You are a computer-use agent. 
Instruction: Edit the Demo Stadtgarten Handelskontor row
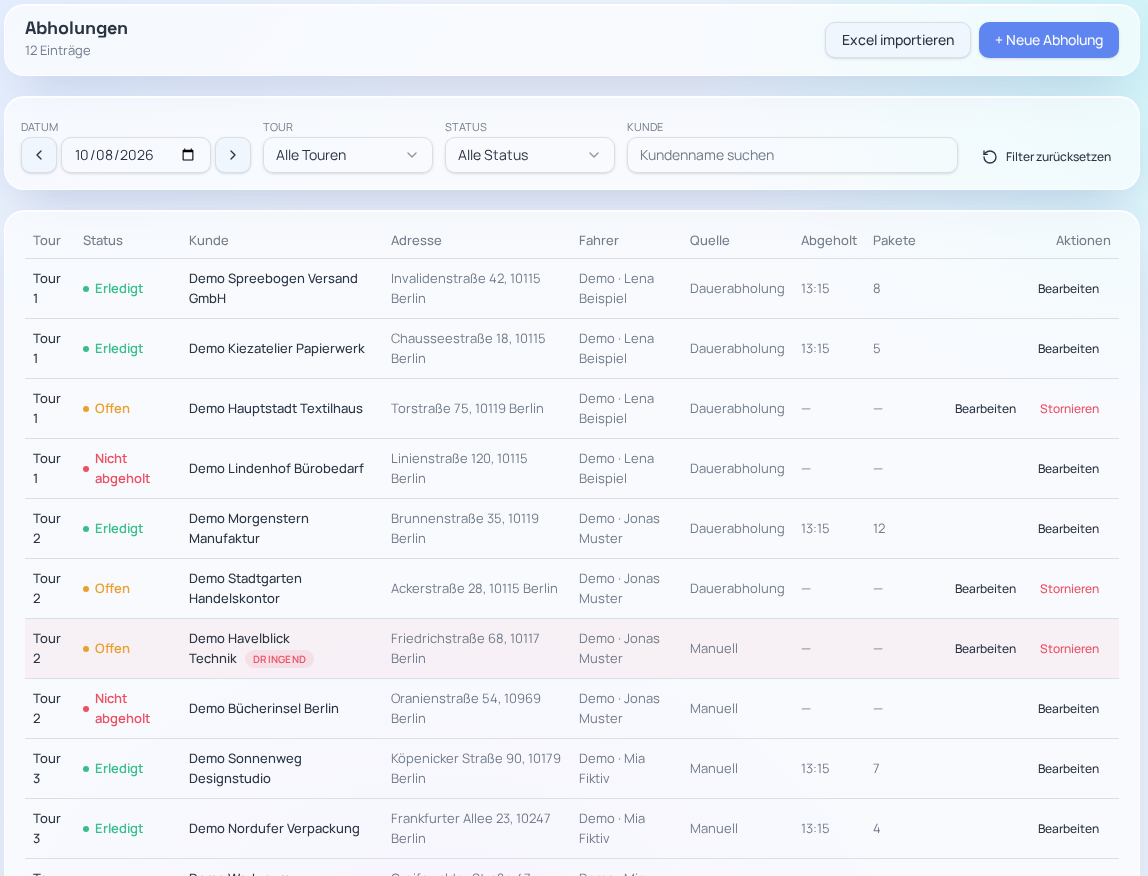(x=985, y=589)
